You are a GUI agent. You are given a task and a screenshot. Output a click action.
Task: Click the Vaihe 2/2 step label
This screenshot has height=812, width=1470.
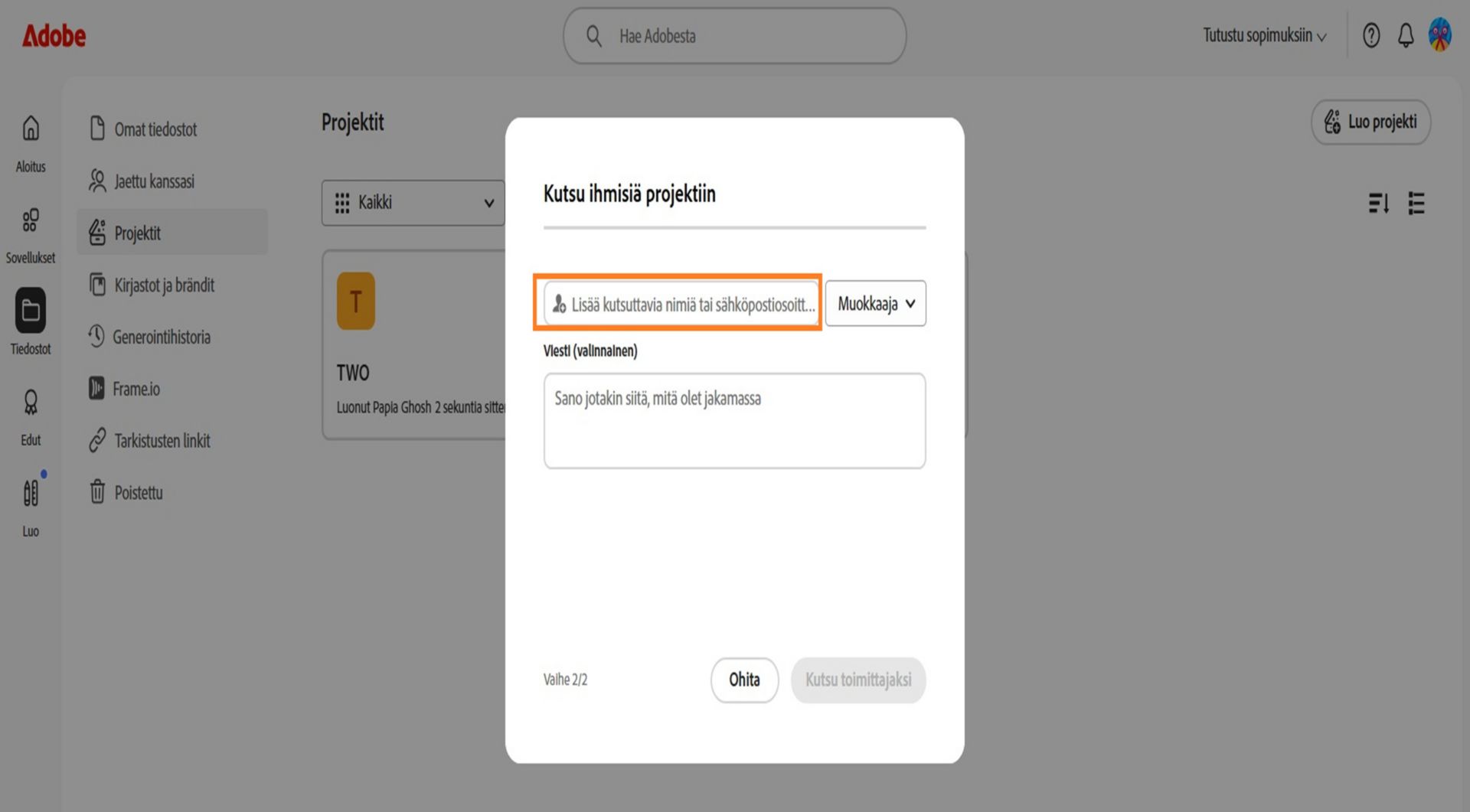pos(566,680)
